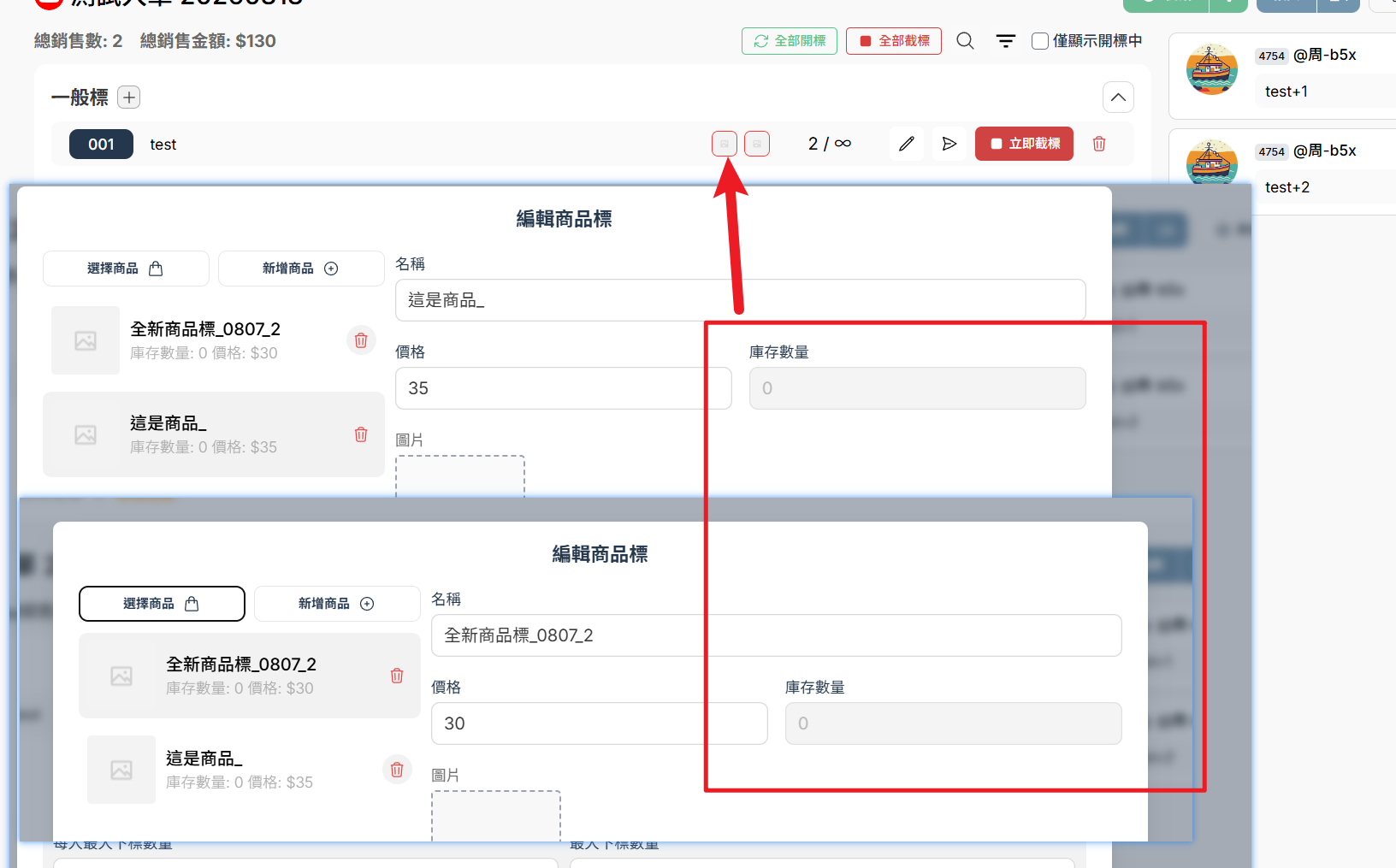Add a new tag with the plus icon
1396x868 pixels.
click(128, 97)
